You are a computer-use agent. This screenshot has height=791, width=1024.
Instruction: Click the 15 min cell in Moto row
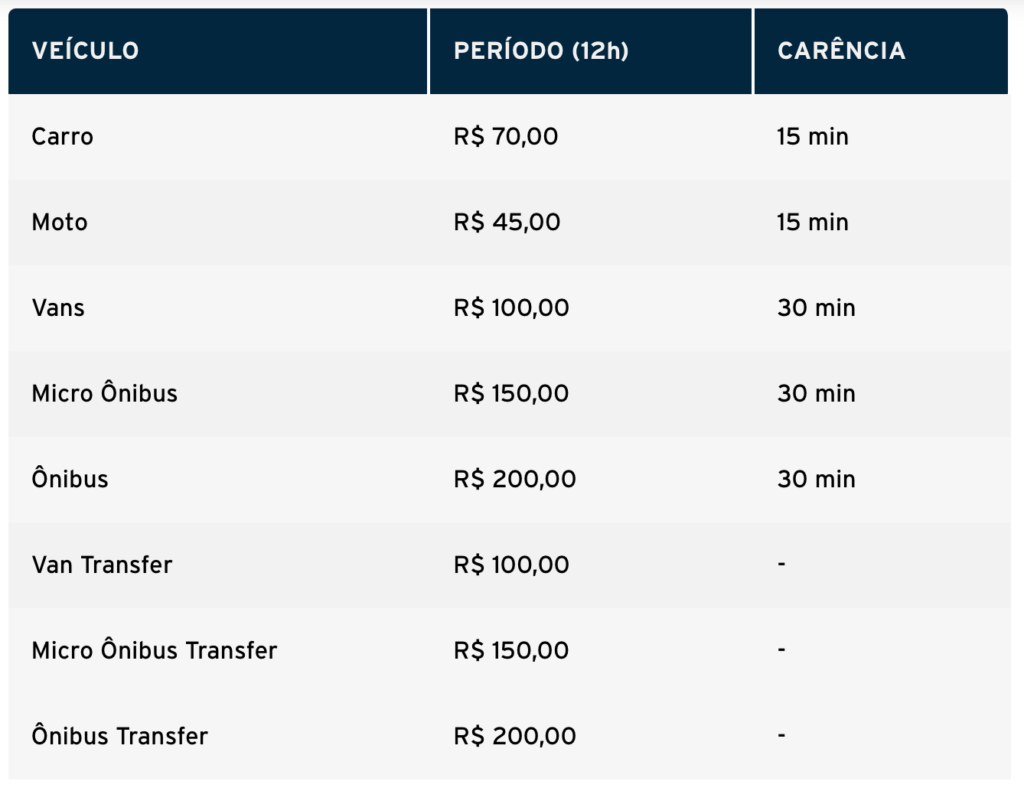[x=812, y=222]
